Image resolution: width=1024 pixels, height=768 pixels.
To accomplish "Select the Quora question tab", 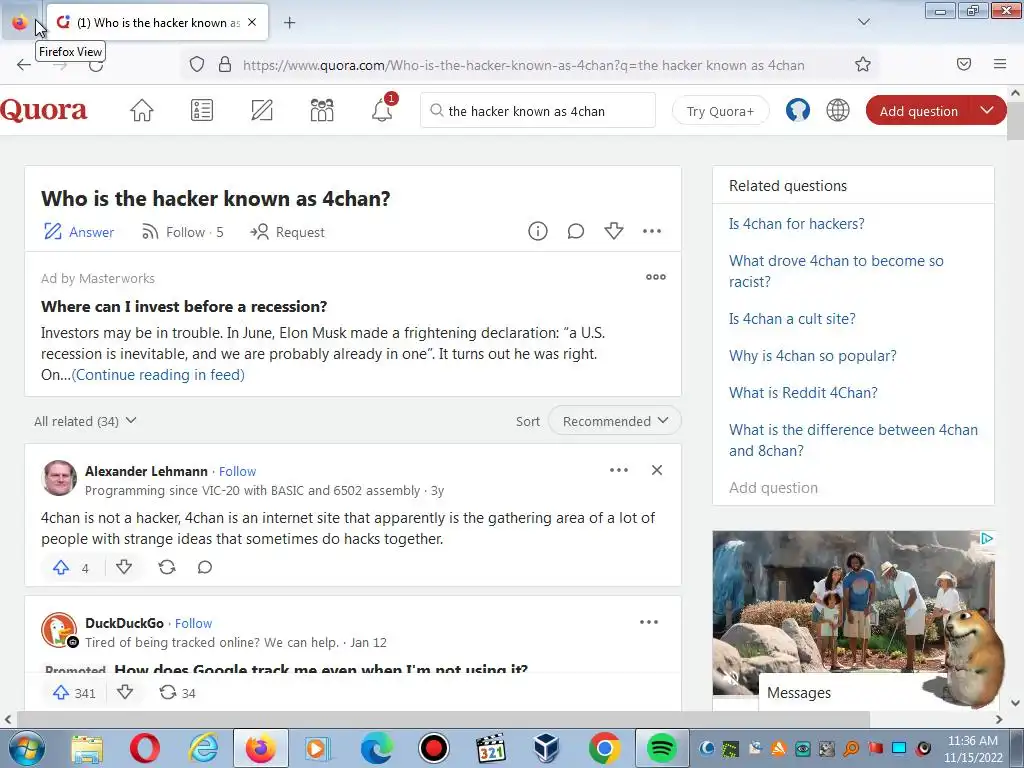I will [x=157, y=23].
